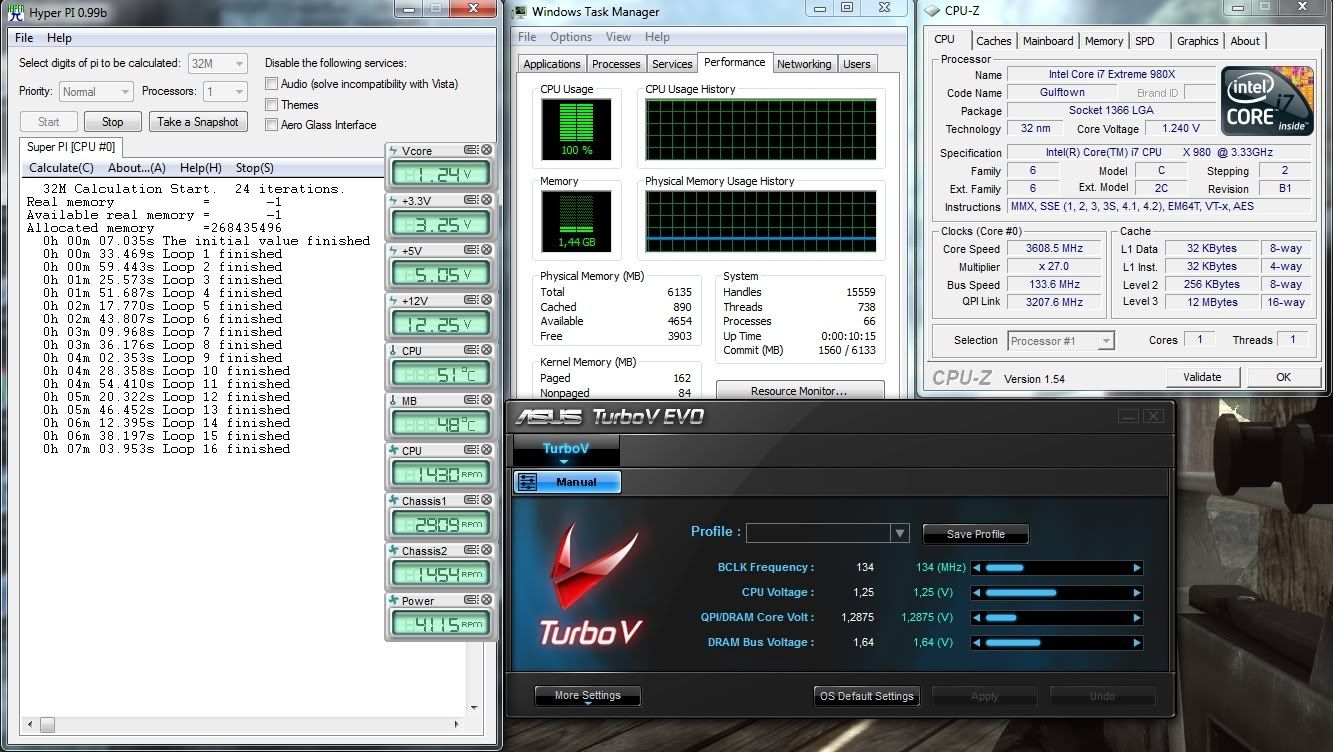The width and height of the screenshot is (1333, 752).
Task: Click CPU Voltage decrease arrow in TurboV
Action: click(978, 593)
